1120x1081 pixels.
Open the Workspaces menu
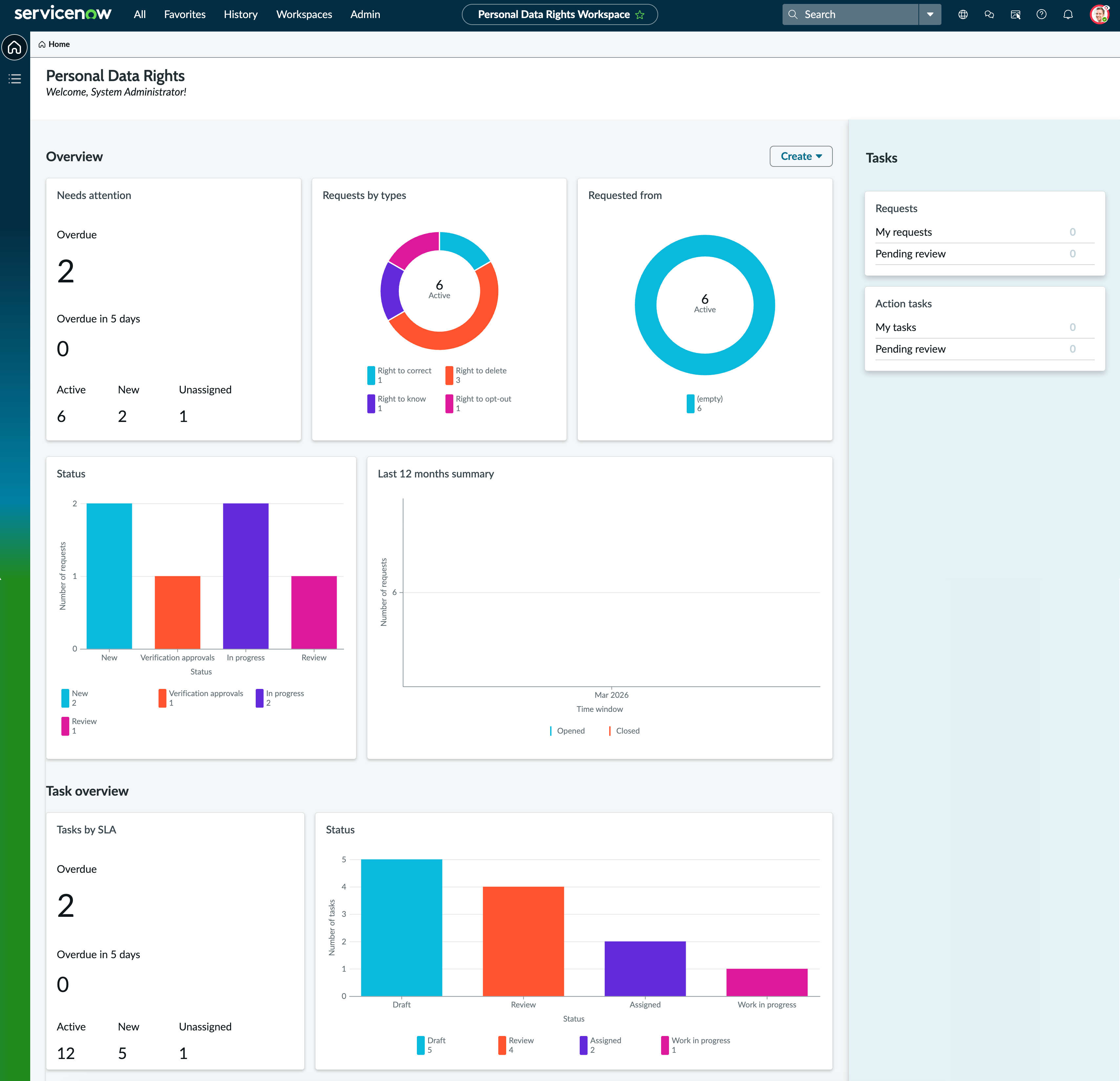pos(304,14)
